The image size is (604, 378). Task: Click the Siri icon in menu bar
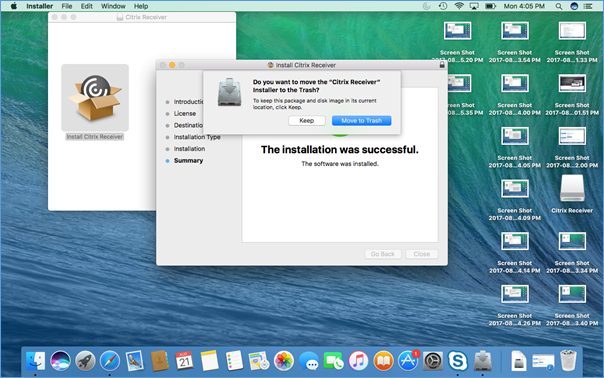point(574,6)
